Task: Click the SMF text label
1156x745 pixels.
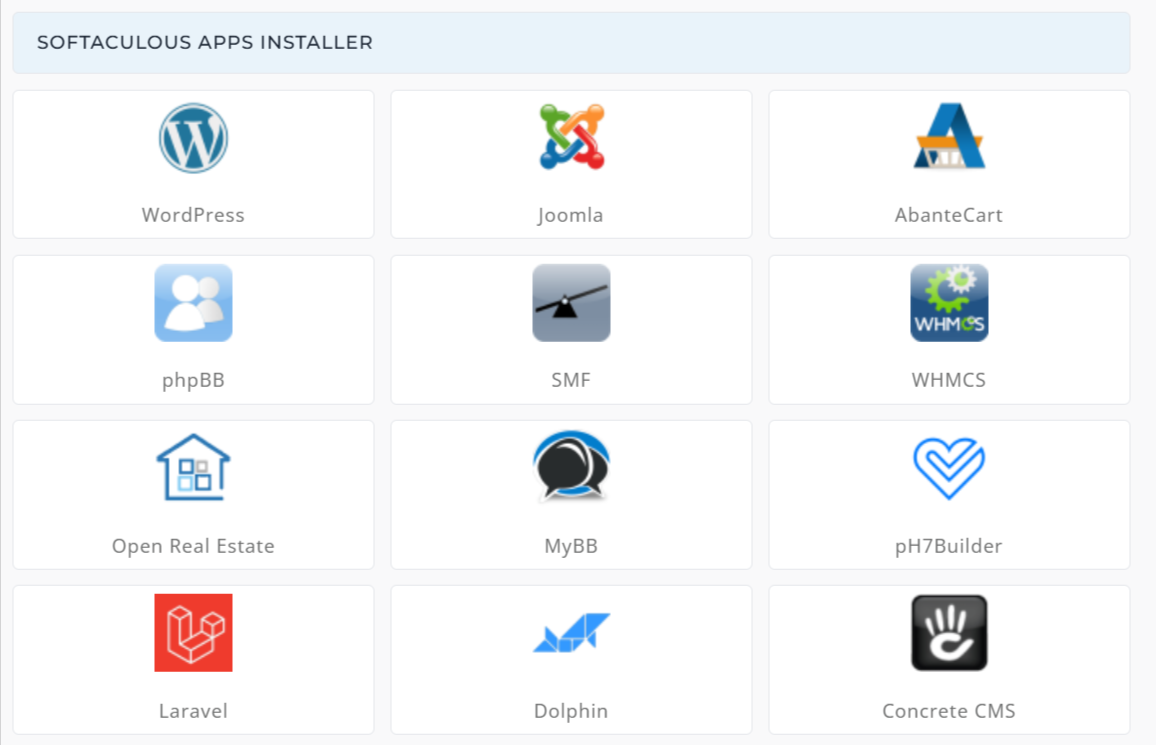Action: coord(571,380)
